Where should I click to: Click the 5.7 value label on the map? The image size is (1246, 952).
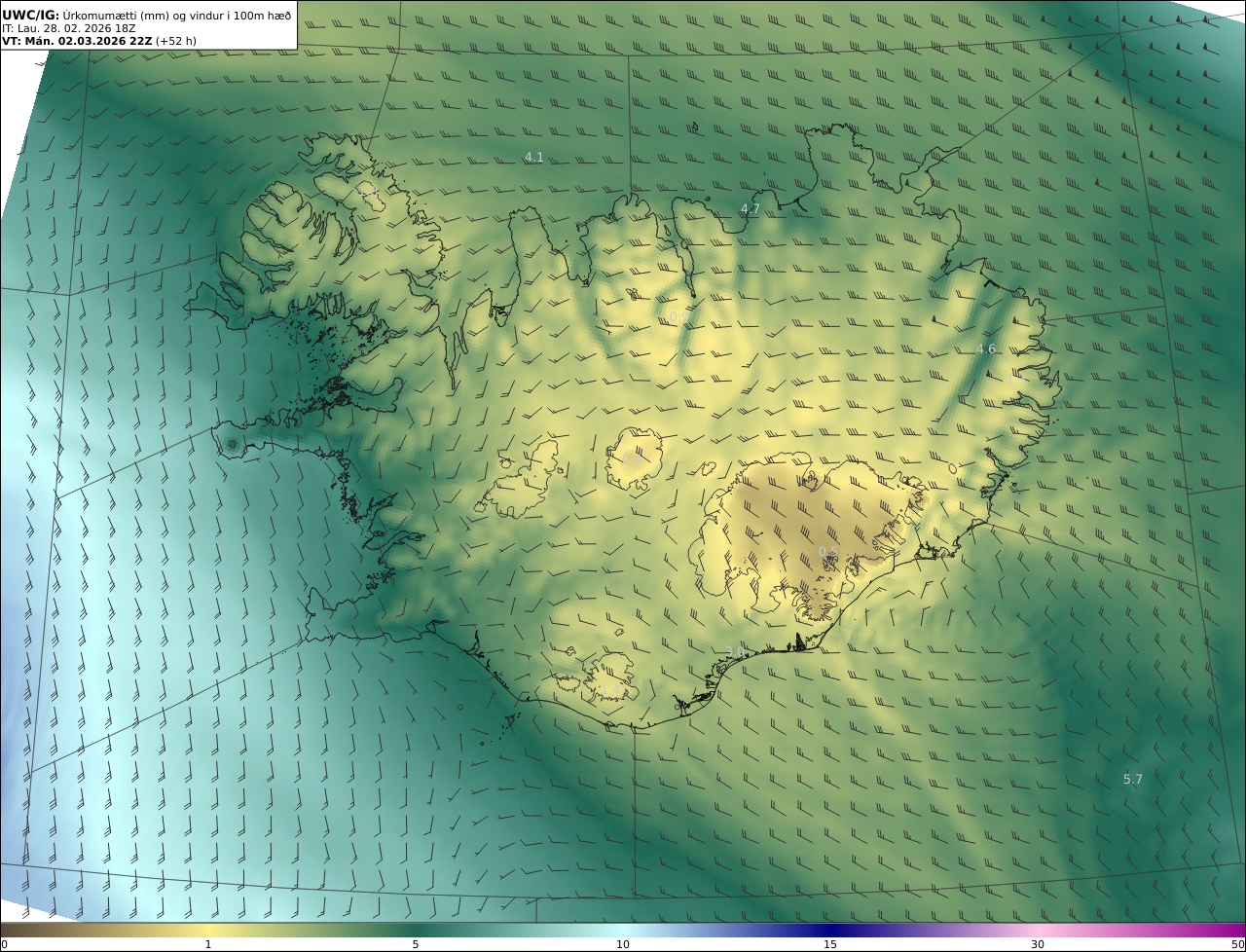click(1133, 779)
